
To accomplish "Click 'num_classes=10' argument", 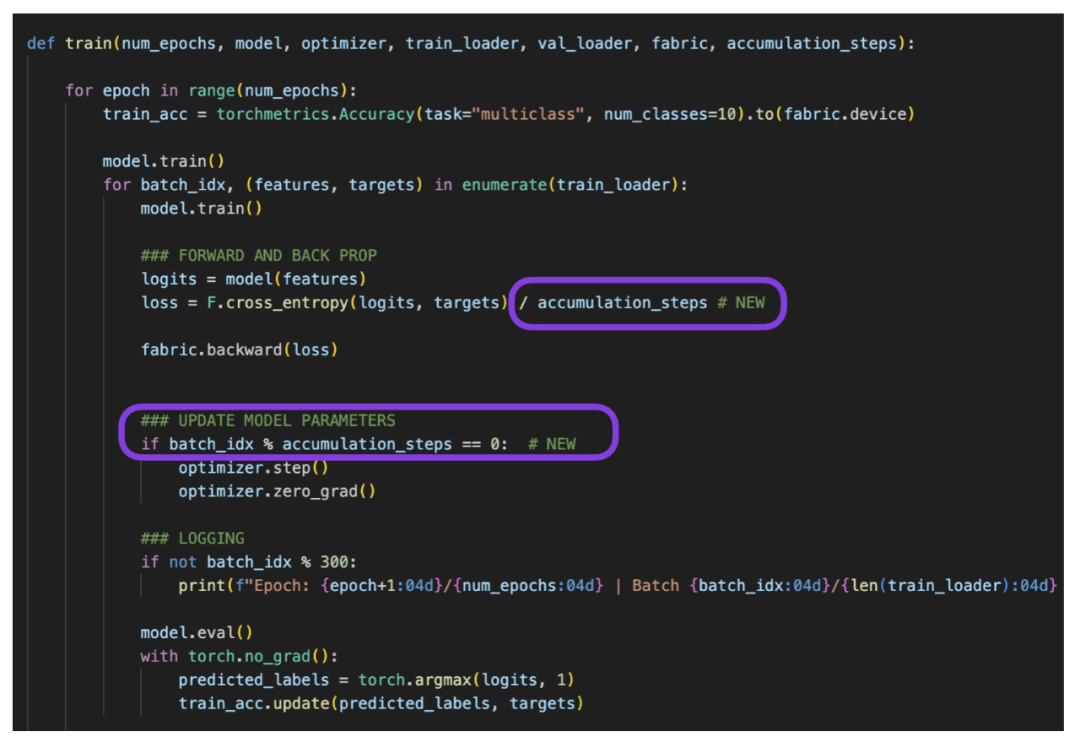I will pos(670,114).
